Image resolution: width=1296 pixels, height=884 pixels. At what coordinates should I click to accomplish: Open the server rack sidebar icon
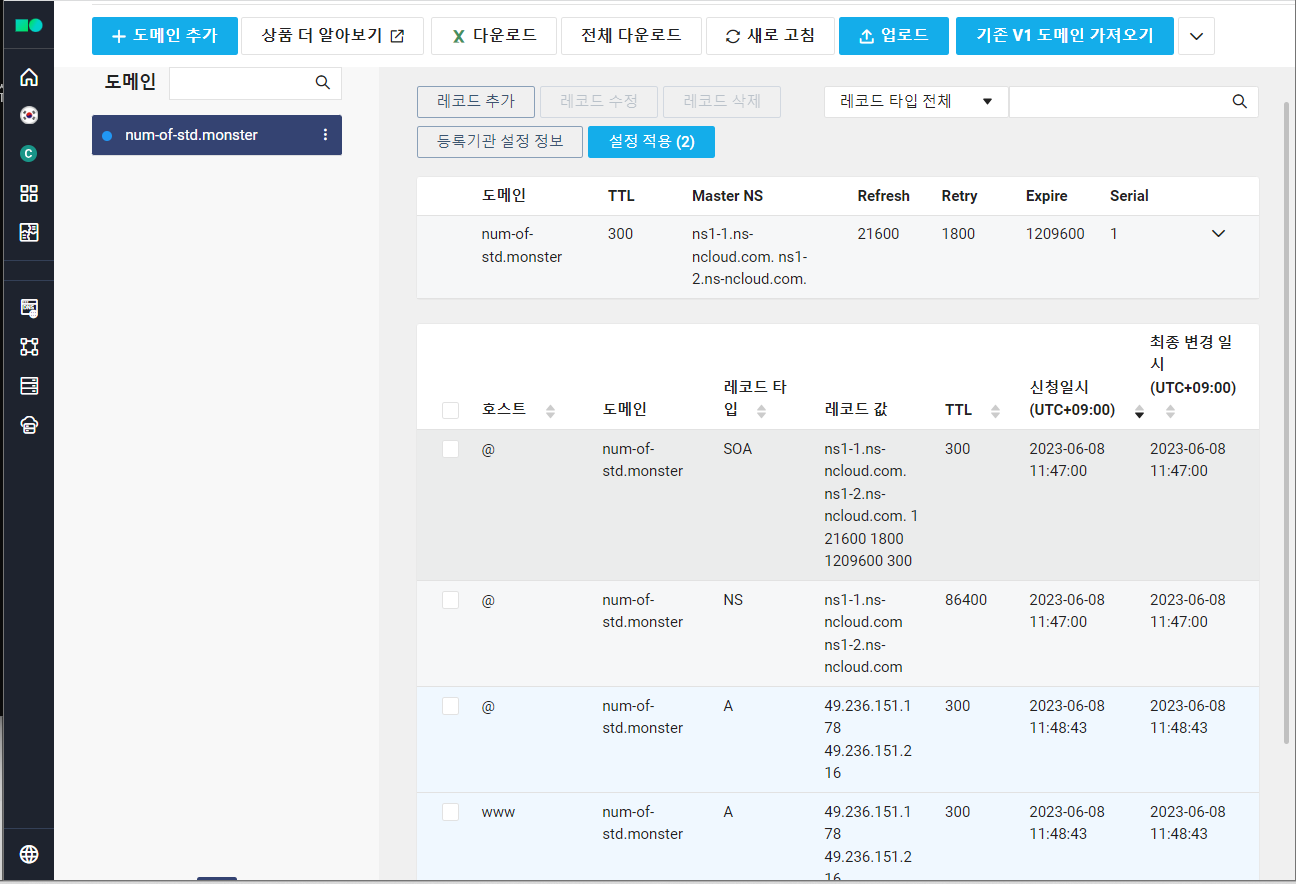tap(29, 386)
